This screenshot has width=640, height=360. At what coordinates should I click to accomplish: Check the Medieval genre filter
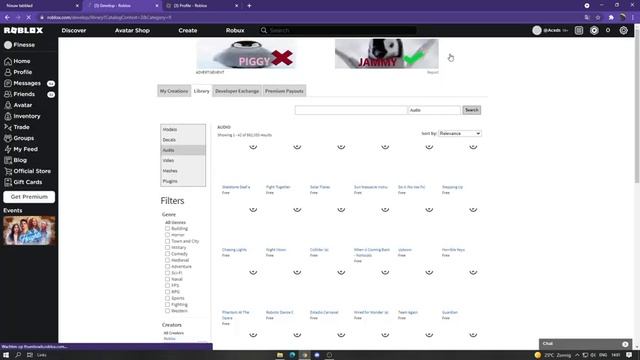click(x=167, y=260)
